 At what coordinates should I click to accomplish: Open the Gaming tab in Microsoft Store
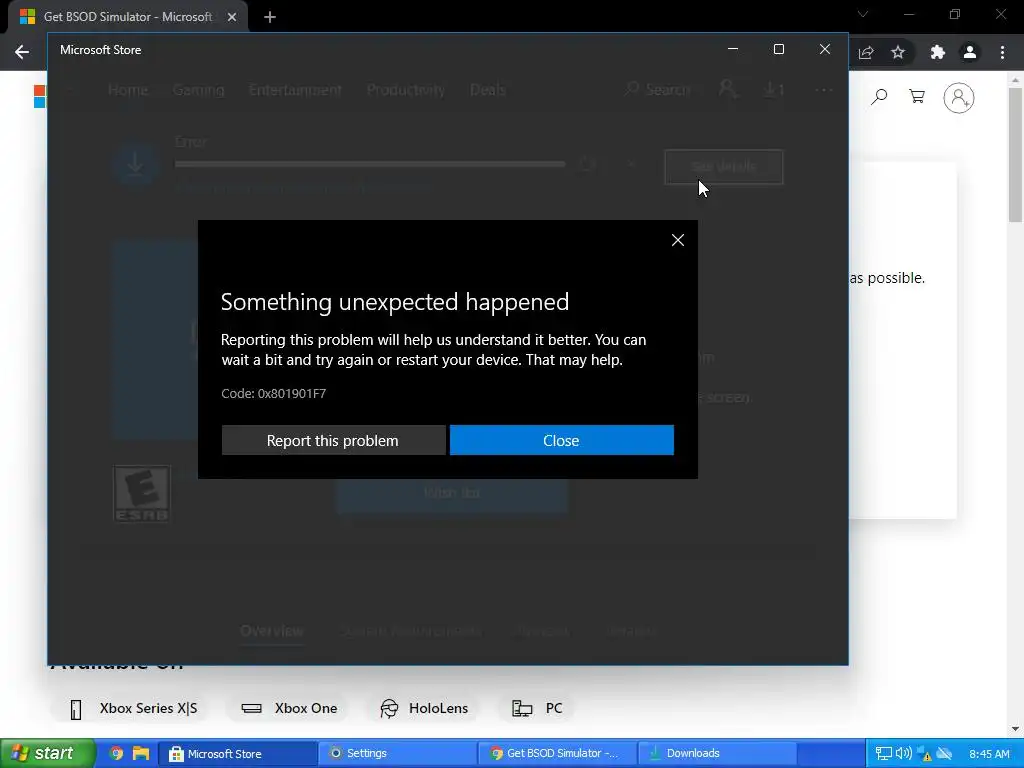(199, 89)
